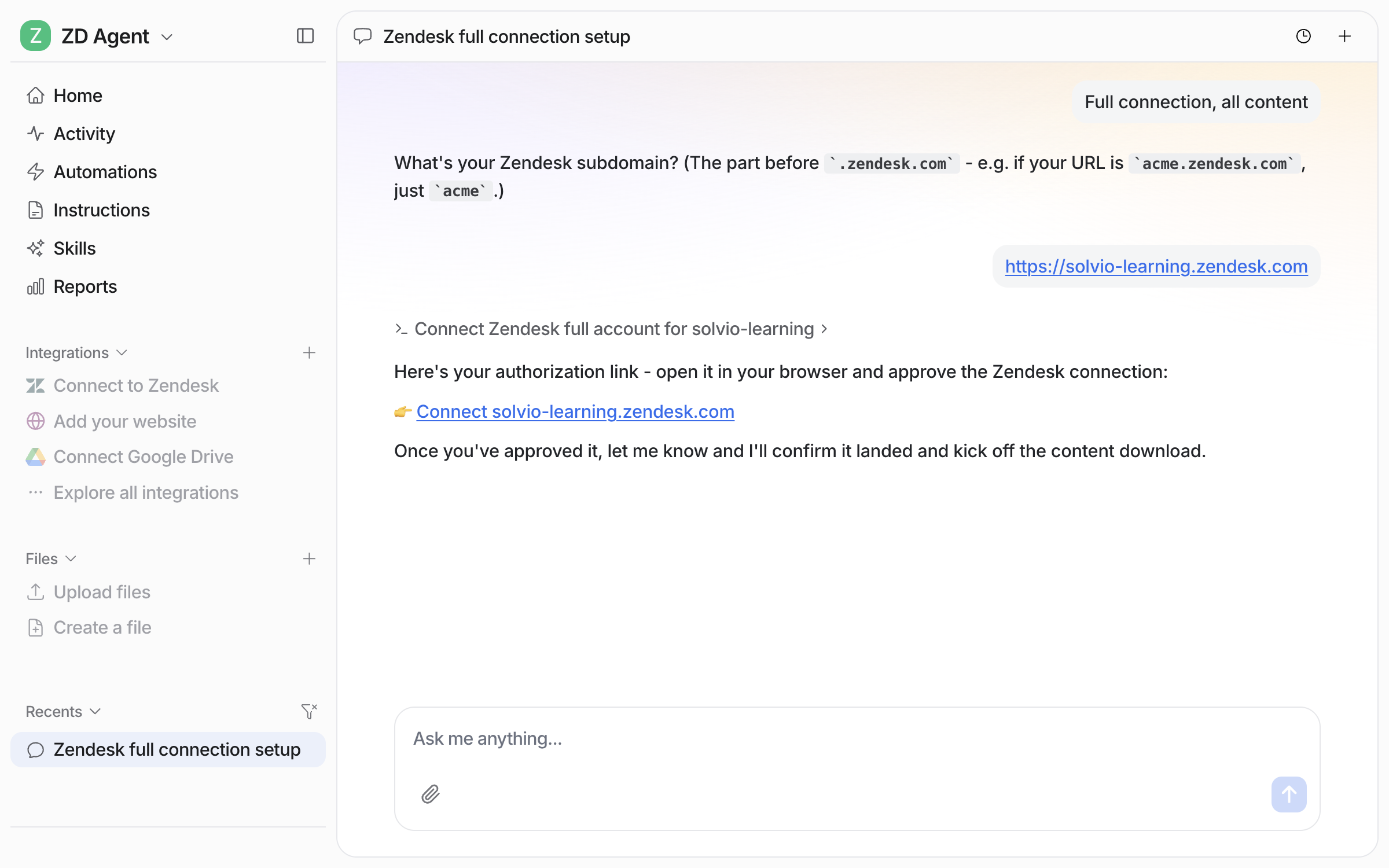Add a file via Files plus icon

(x=309, y=559)
